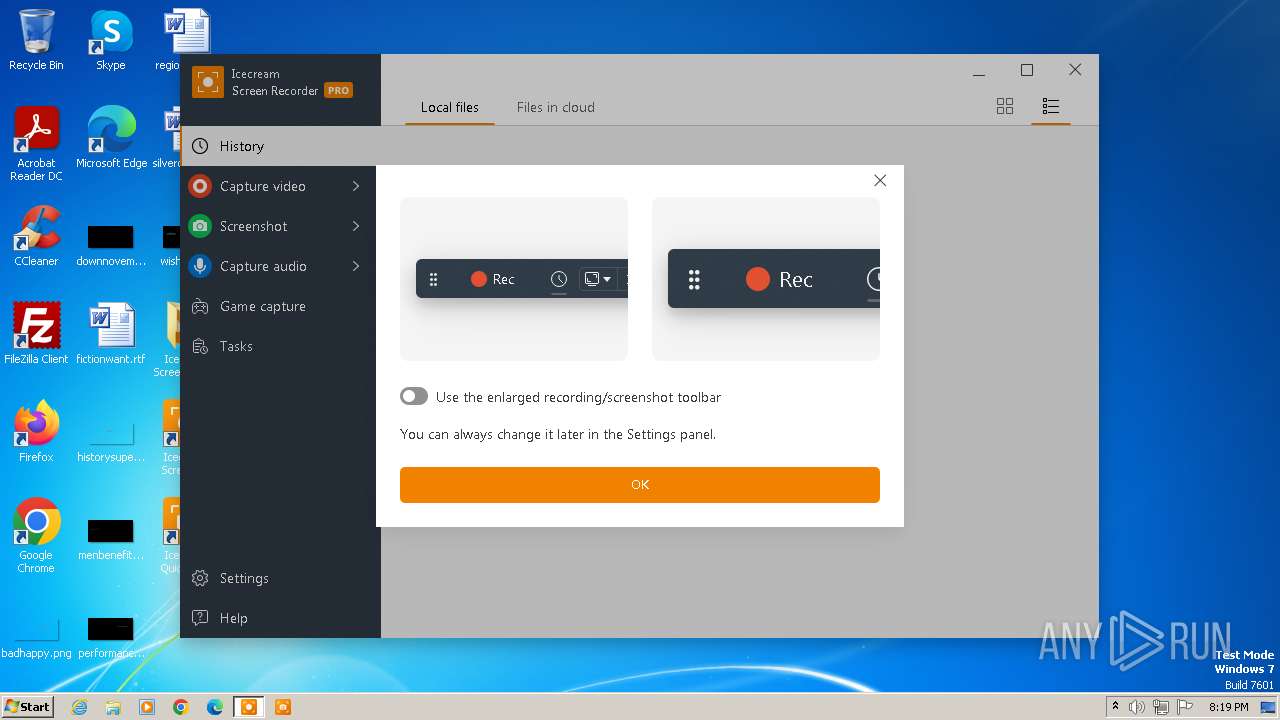Viewport: 1280px width, 720px height.
Task: Click the taskbar clock 8:19 PM
Action: point(1228,707)
